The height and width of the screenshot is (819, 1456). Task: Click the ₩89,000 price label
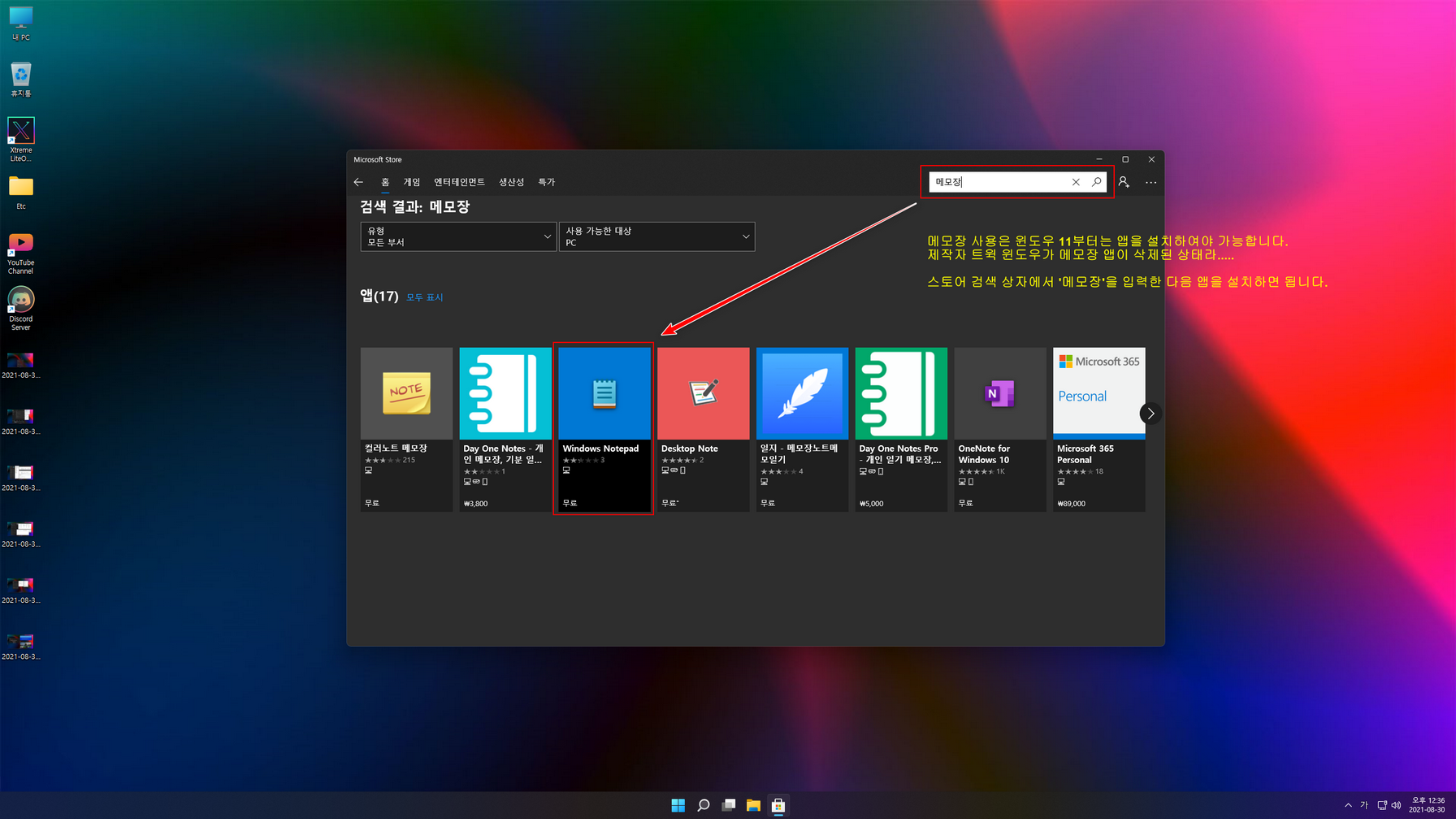coord(1072,504)
